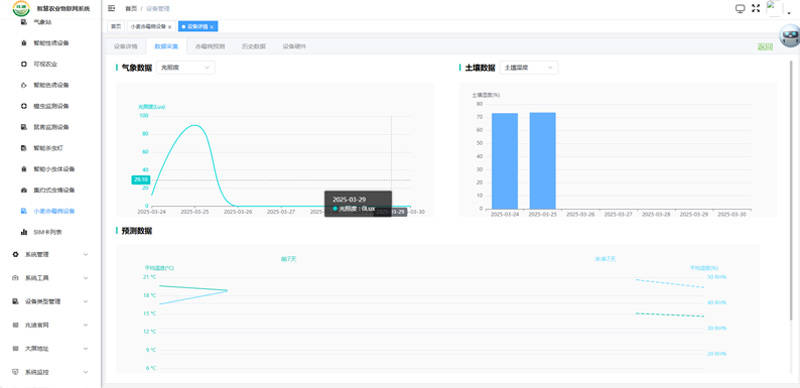Click icon beside 鼠害监测设备
800x388 pixels.
[23, 127]
